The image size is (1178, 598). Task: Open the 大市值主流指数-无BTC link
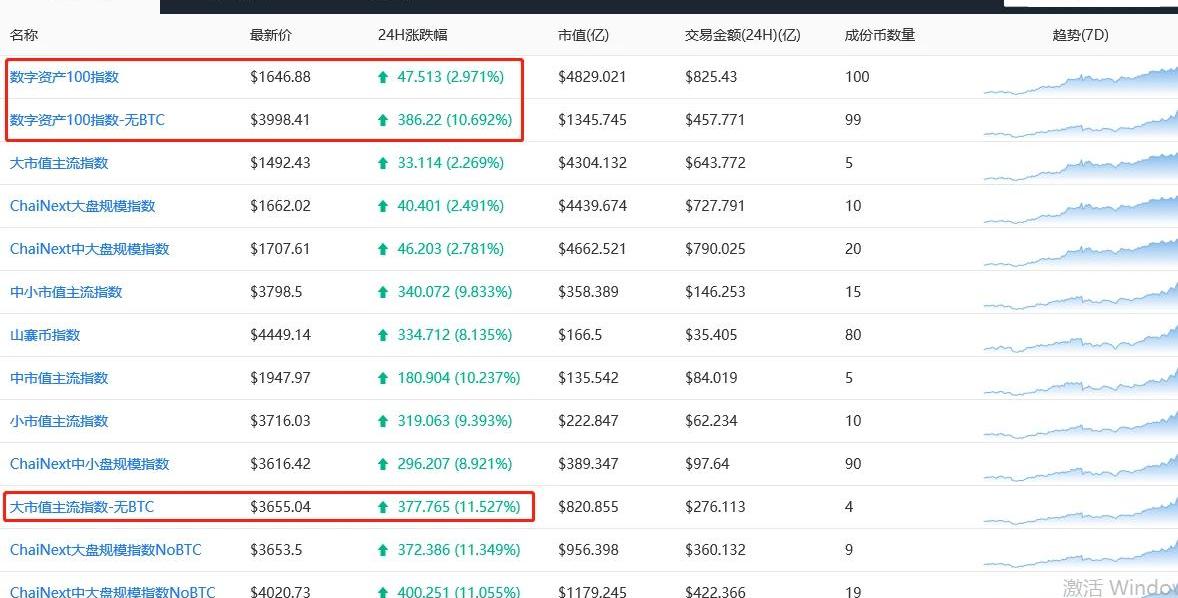(82, 507)
